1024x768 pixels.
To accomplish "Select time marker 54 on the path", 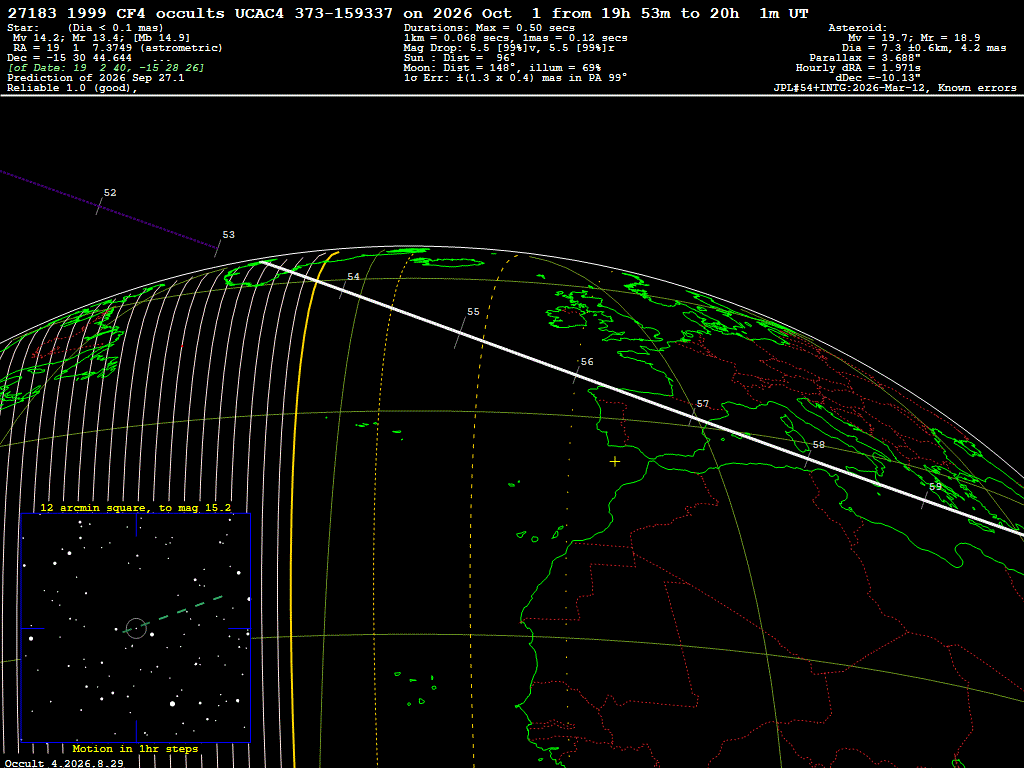I will point(353,277).
